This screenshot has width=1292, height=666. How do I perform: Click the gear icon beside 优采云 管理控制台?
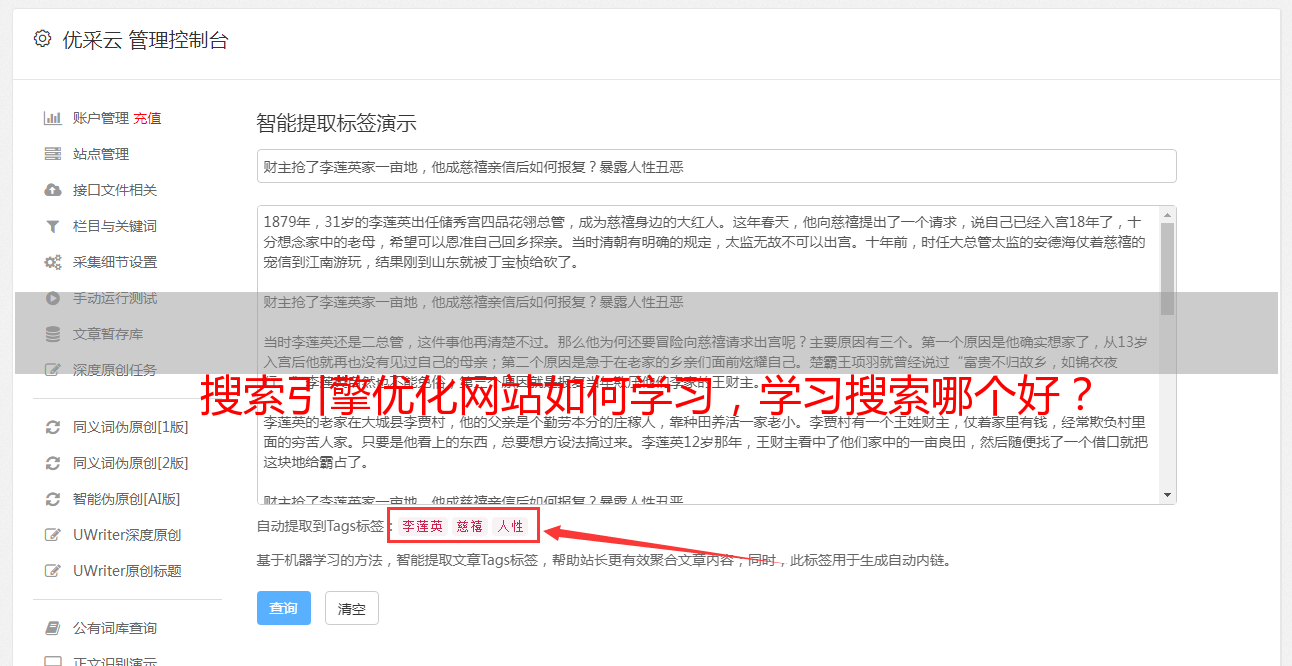pyautogui.click(x=42, y=39)
